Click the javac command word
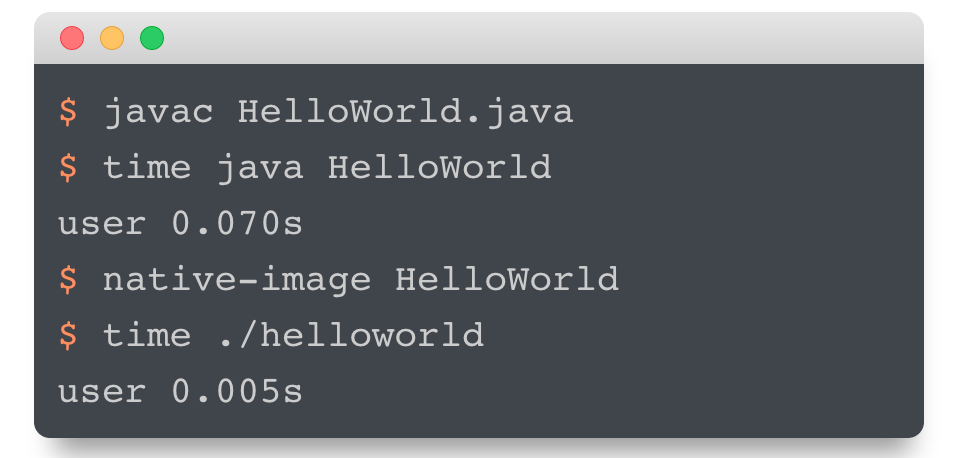The image size is (958, 458). pyautogui.click(x=158, y=113)
